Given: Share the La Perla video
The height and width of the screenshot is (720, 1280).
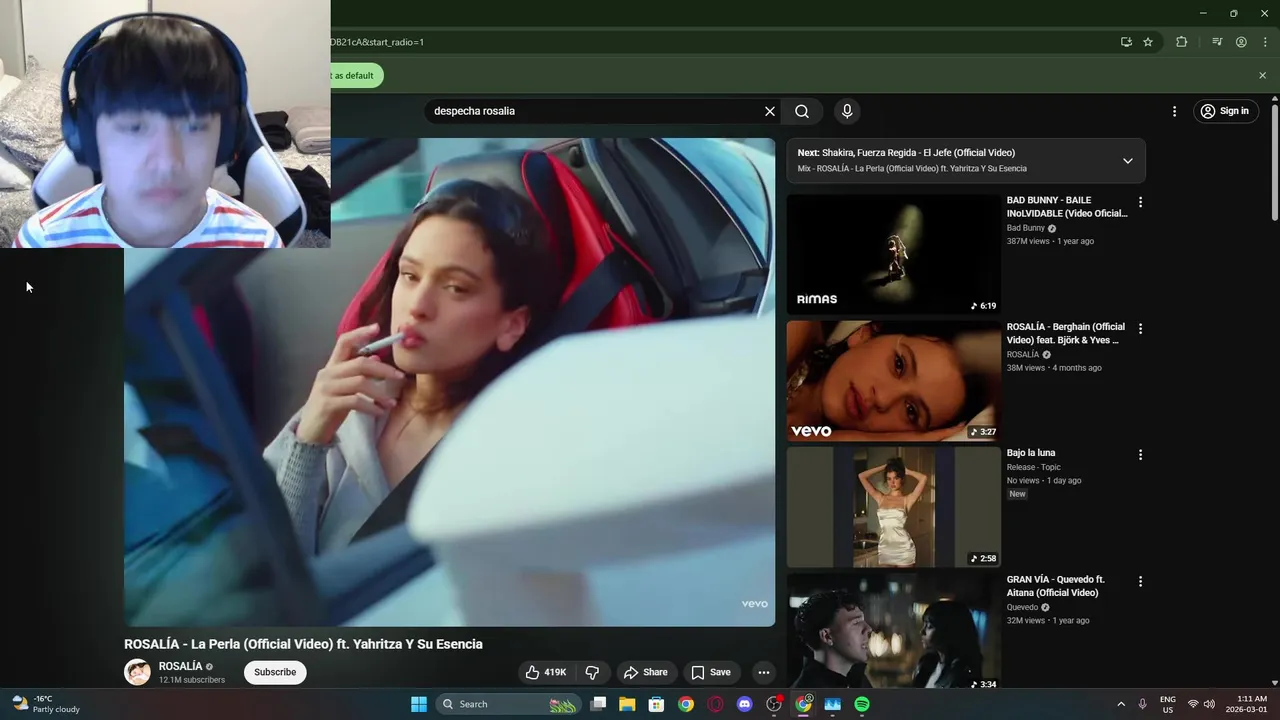Looking at the screenshot, I should [645, 672].
